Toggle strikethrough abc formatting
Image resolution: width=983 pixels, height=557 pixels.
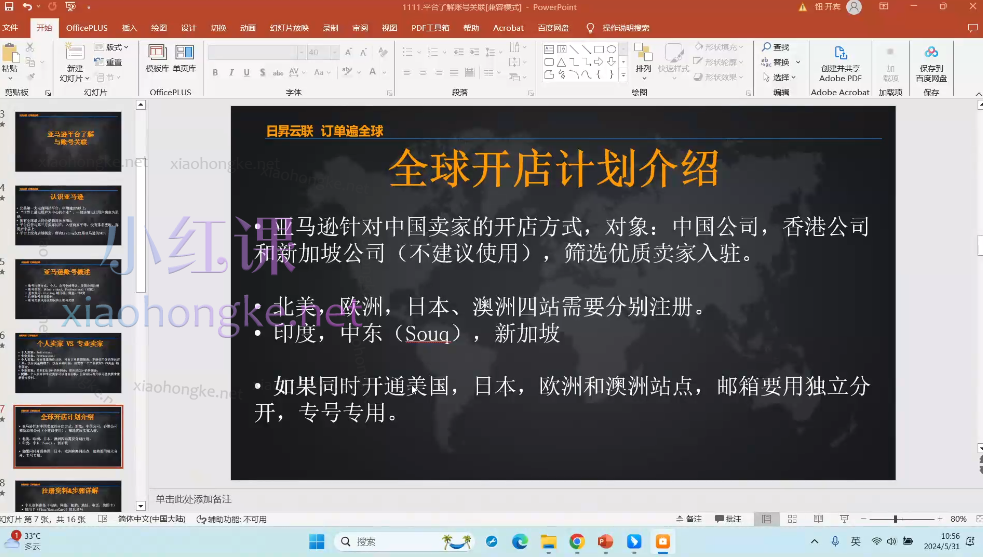click(x=278, y=73)
